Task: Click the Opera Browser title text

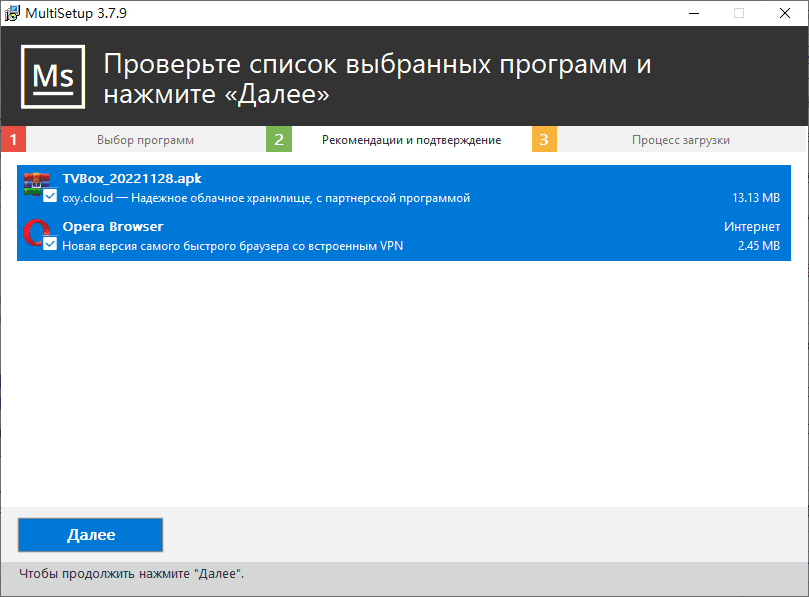Action: point(113,227)
